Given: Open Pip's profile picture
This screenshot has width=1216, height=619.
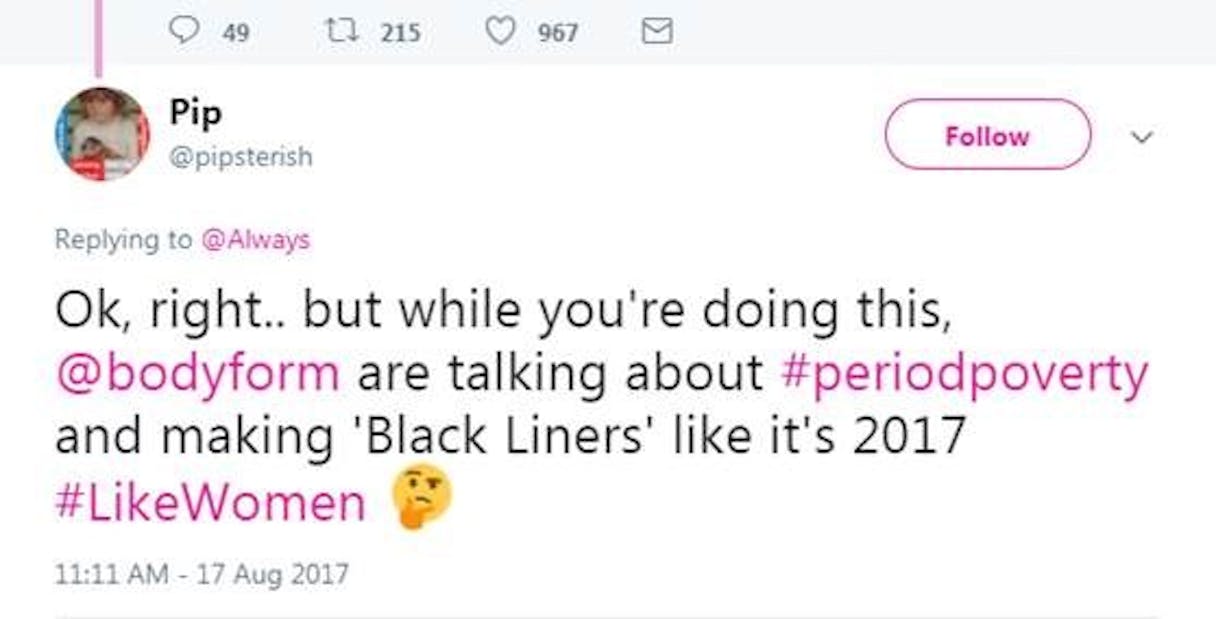Looking at the screenshot, I should pyautogui.click(x=101, y=133).
